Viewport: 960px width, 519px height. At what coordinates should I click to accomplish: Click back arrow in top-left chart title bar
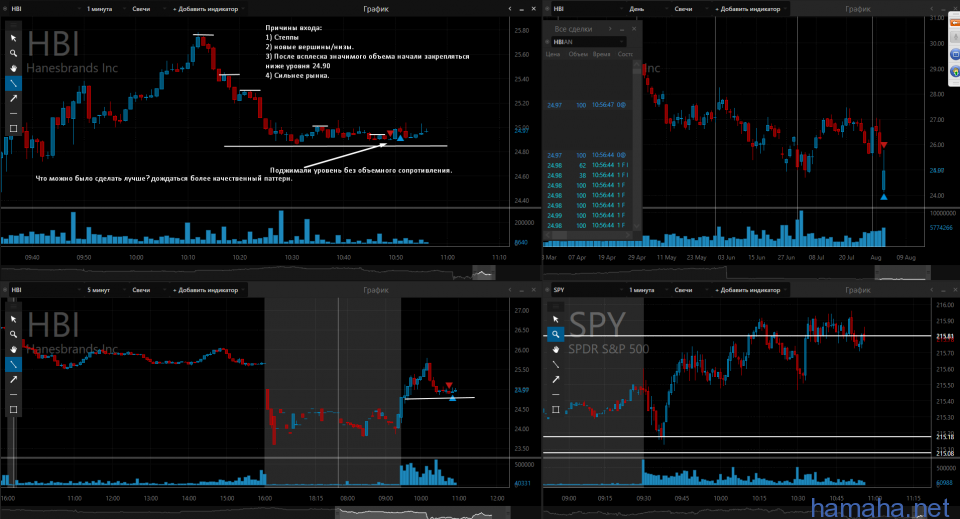[509, 9]
